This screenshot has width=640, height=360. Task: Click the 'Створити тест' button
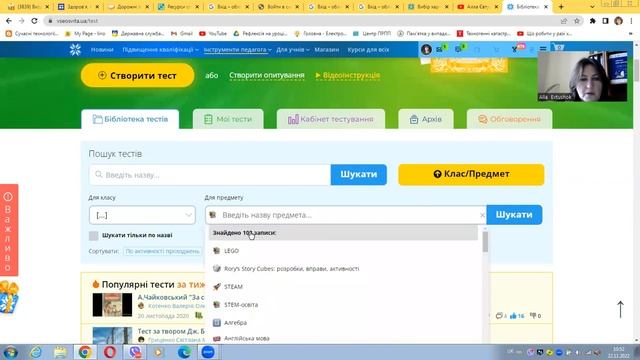click(138, 75)
